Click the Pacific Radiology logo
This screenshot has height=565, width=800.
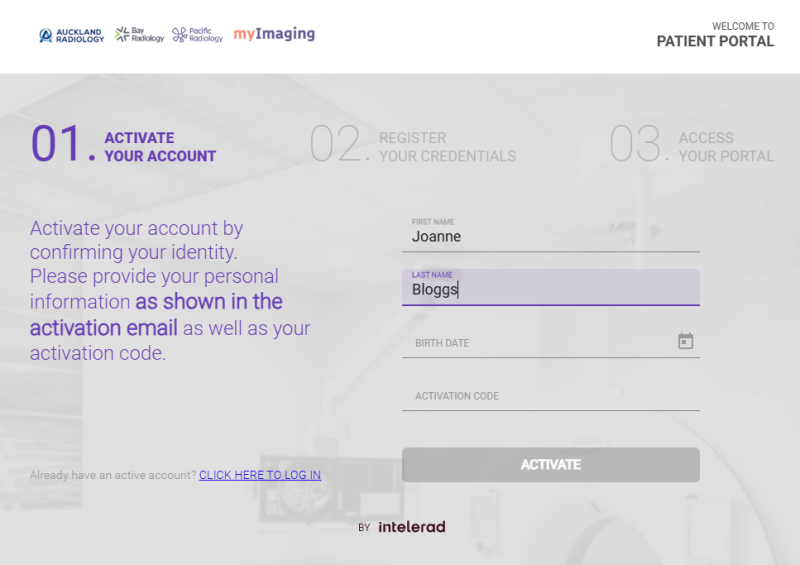click(197, 35)
